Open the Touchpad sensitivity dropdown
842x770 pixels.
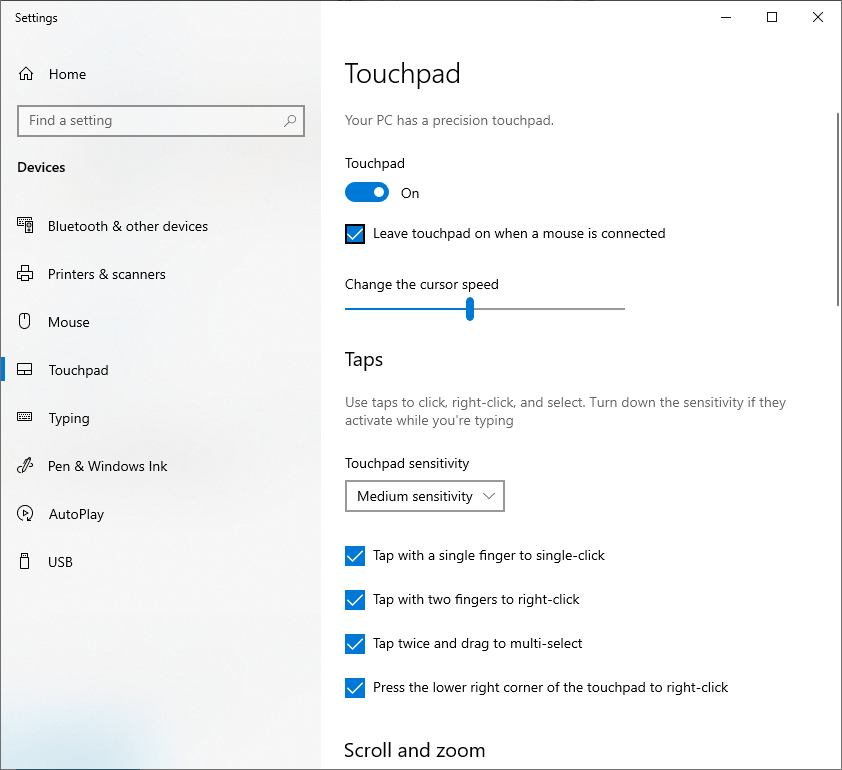pos(425,496)
